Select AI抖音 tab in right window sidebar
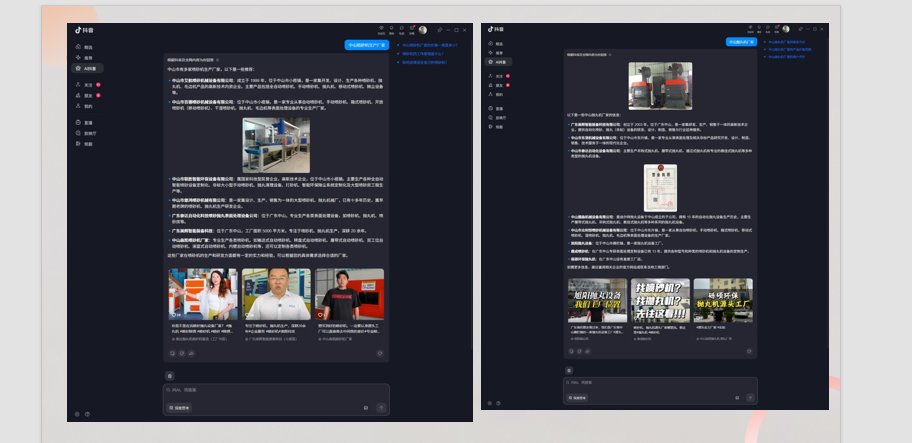Viewport: 912px width, 443px height. (x=498, y=62)
